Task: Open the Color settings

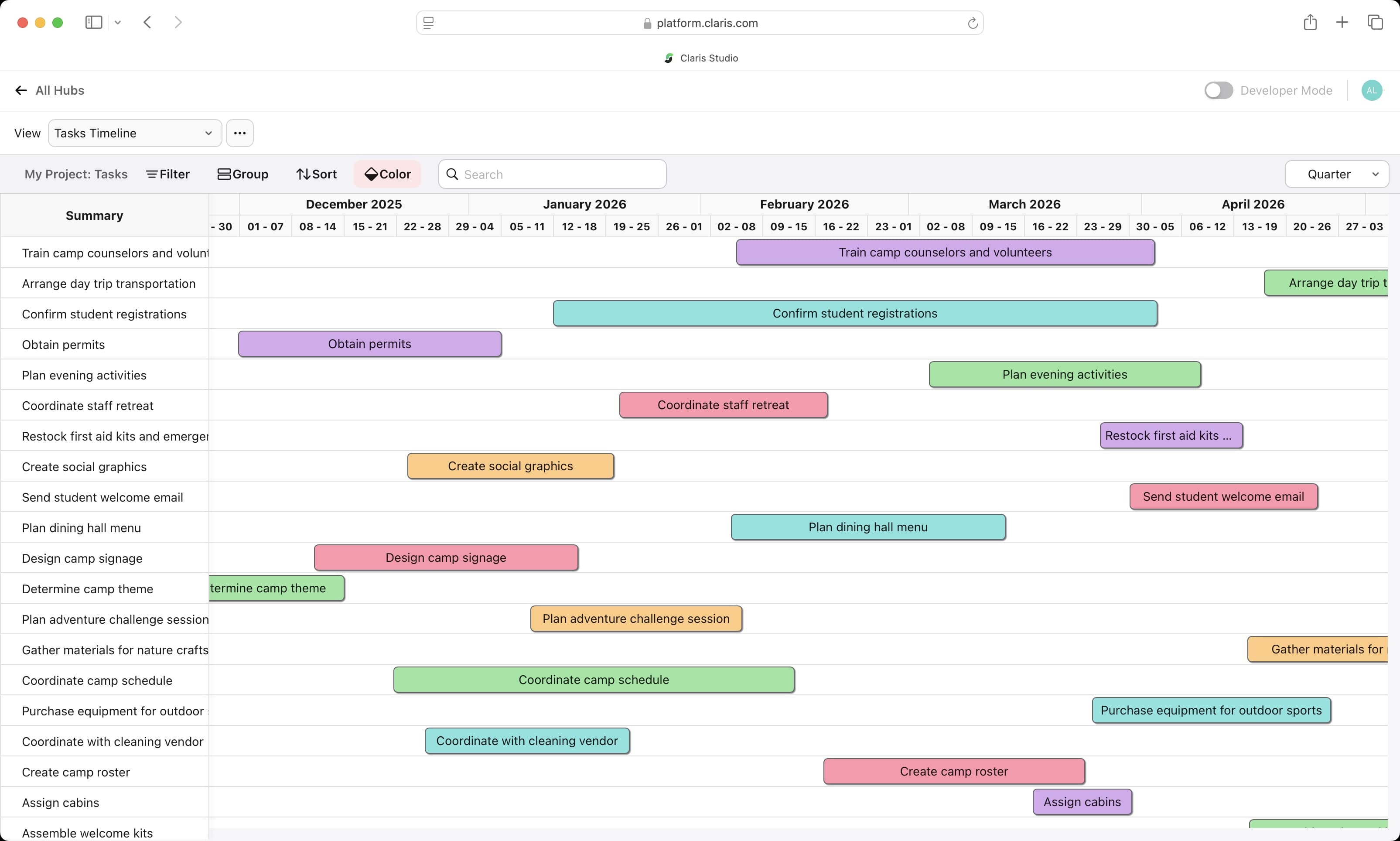Action: 388,174
